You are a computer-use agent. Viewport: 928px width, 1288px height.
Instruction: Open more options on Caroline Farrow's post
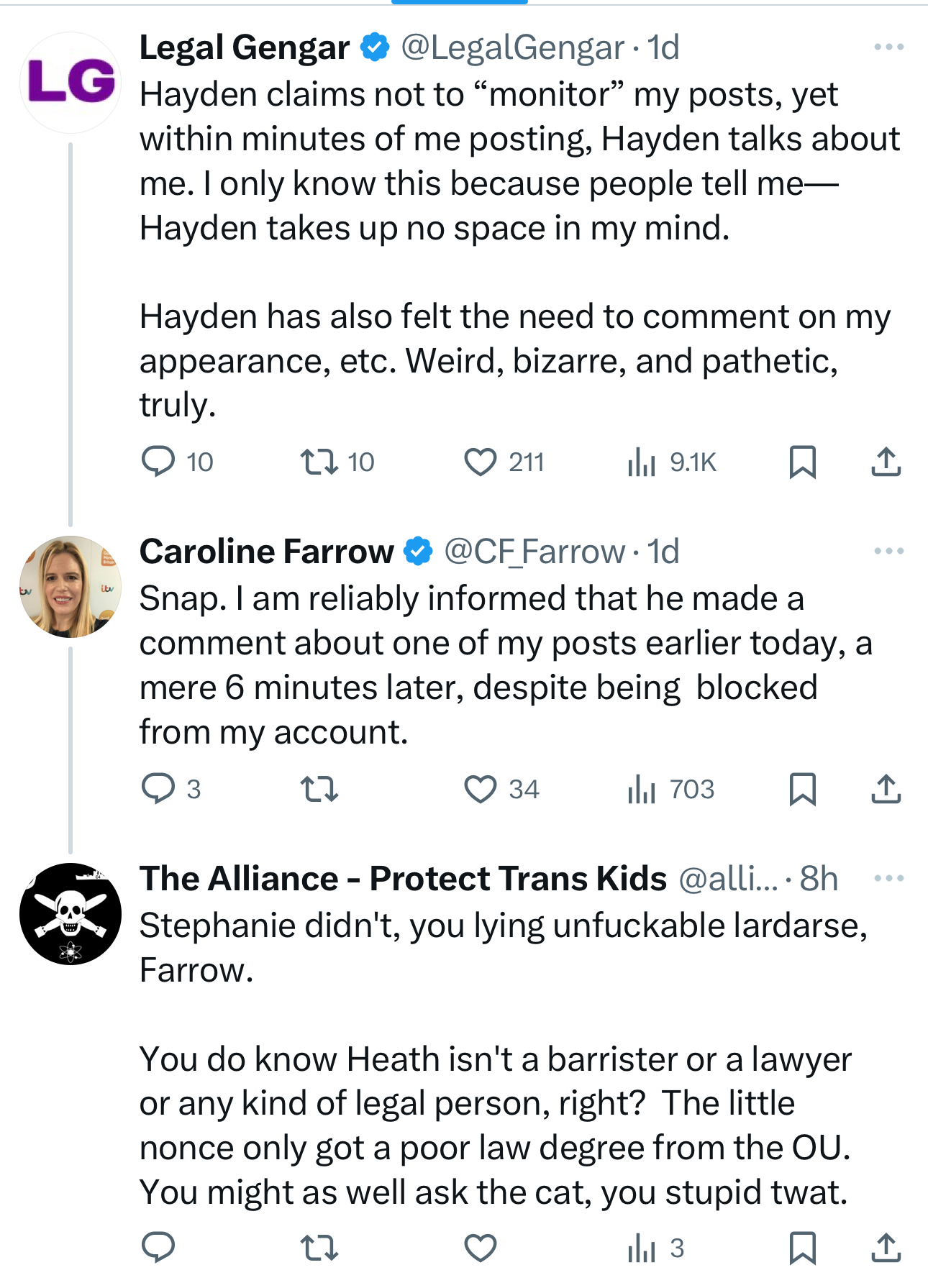[888, 552]
